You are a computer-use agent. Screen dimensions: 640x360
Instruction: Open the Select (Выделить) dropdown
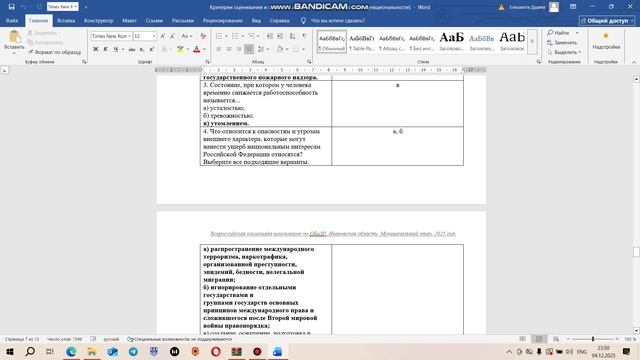pyautogui.click(x=564, y=52)
